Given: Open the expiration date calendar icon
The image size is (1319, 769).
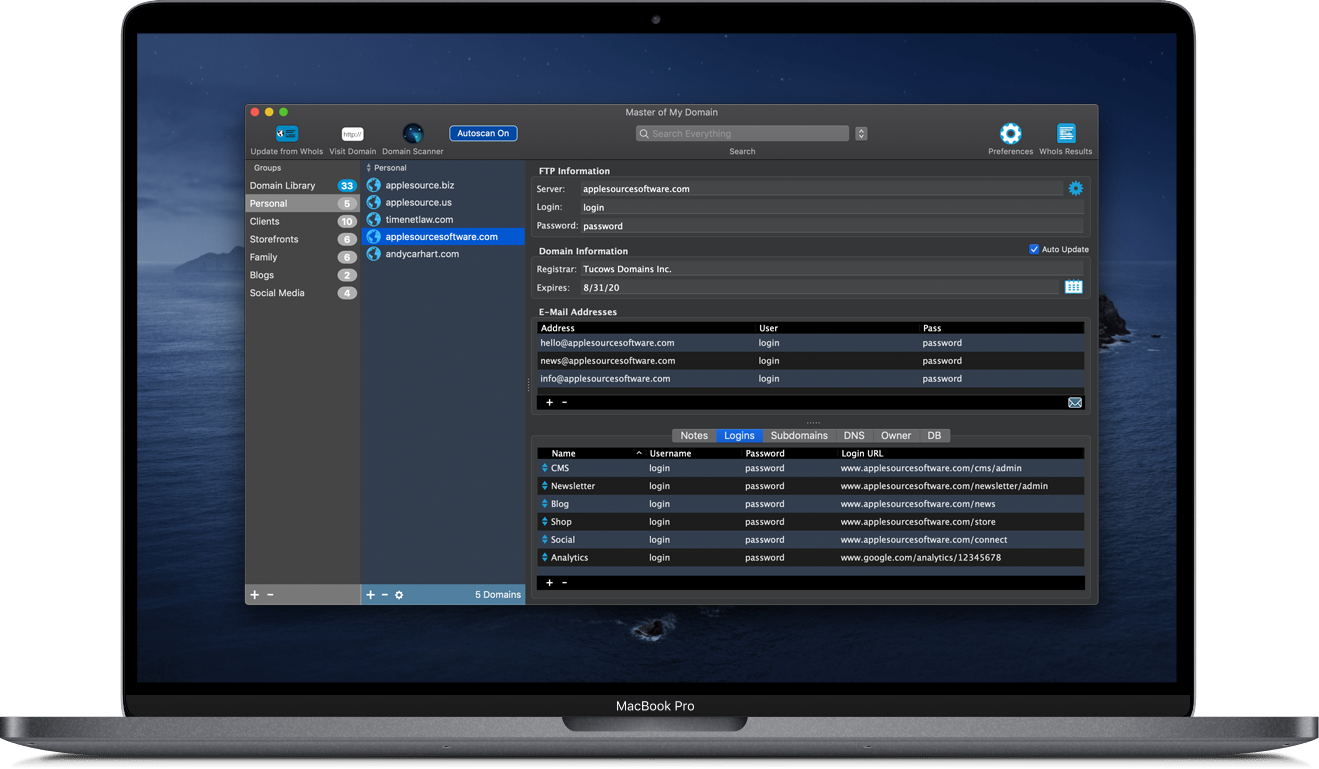Looking at the screenshot, I should 1073,287.
